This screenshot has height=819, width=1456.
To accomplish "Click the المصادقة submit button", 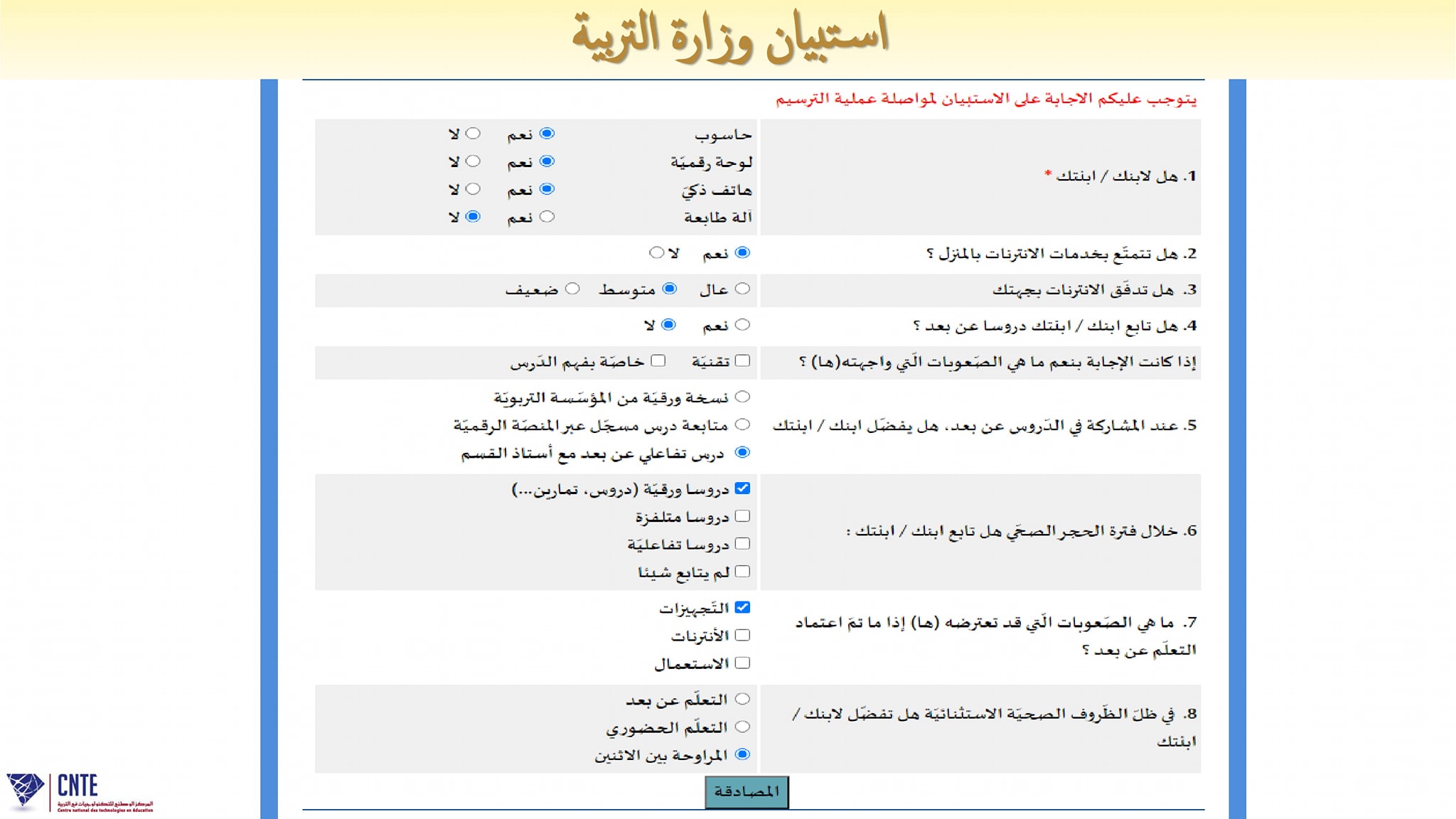I will pos(746,792).
